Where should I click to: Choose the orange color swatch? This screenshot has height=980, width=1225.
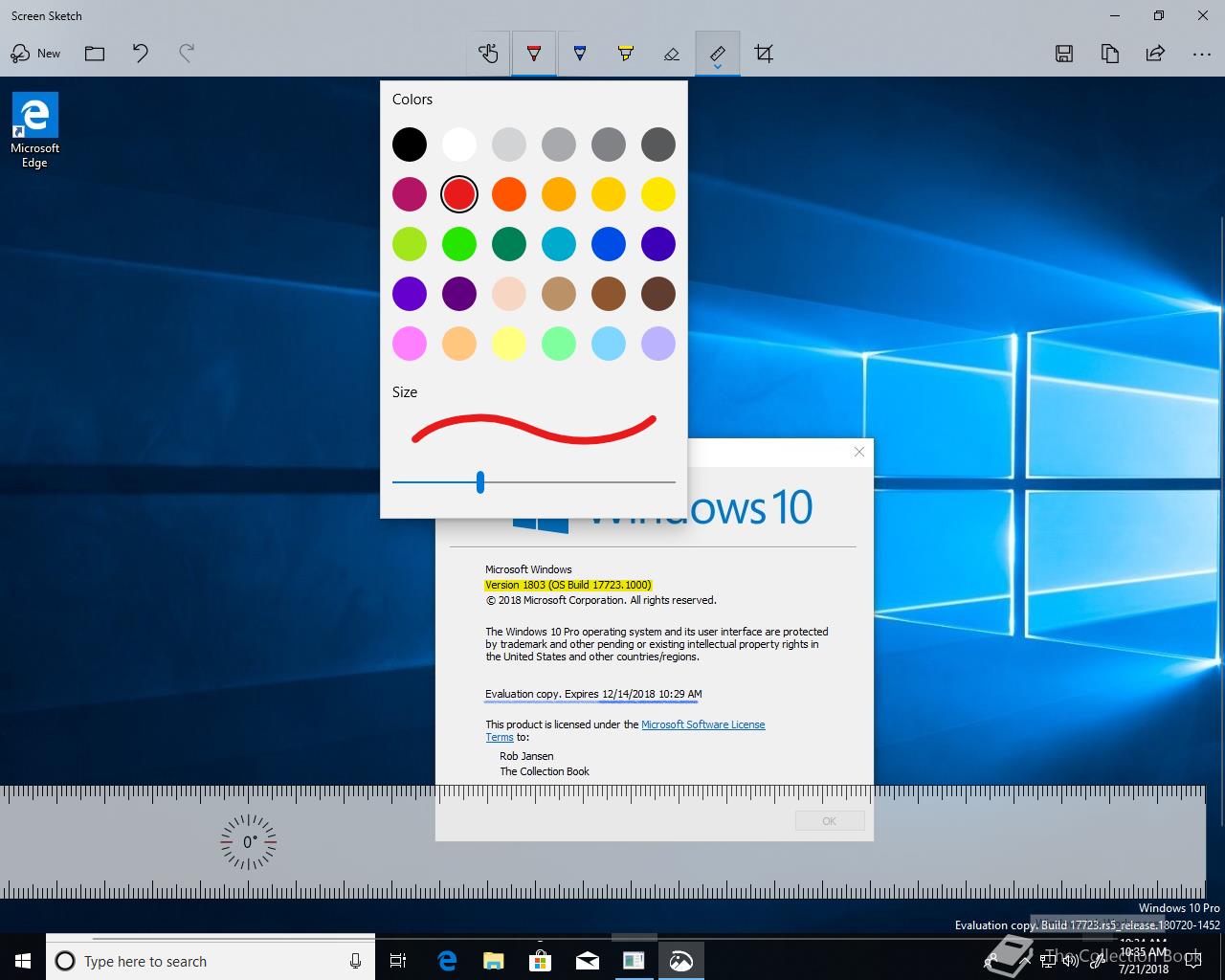click(509, 194)
